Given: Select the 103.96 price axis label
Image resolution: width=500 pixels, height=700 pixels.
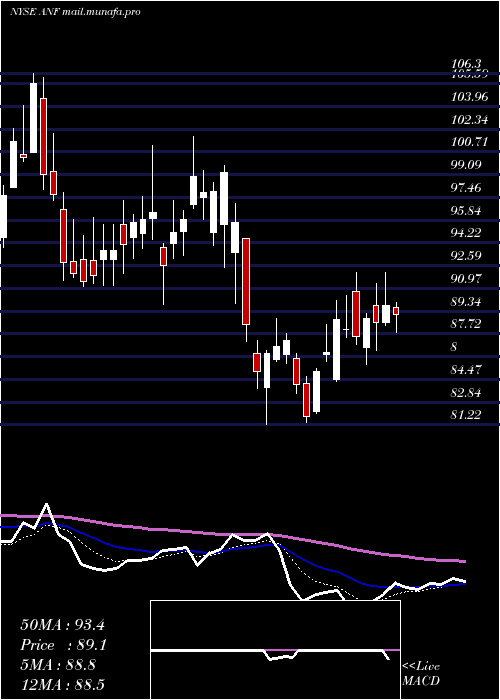Looking at the screenshot, I should click(469, 96).
